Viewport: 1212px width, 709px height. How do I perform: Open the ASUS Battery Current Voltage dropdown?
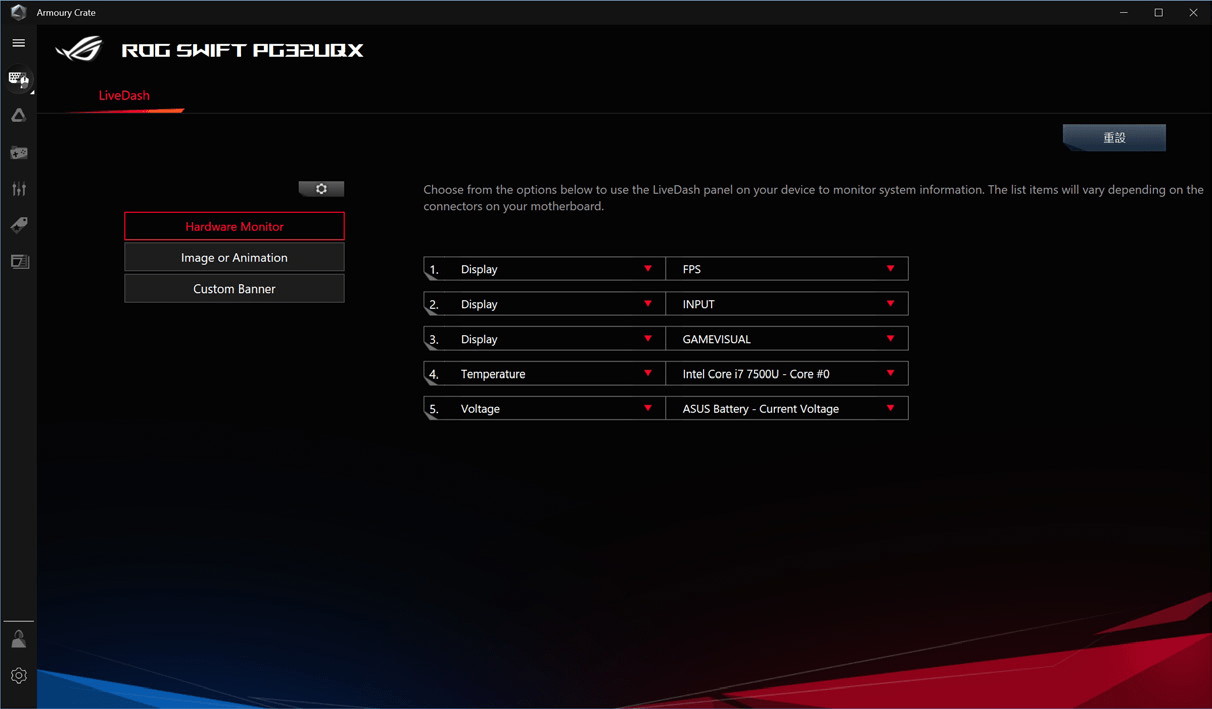pos(787,409)
